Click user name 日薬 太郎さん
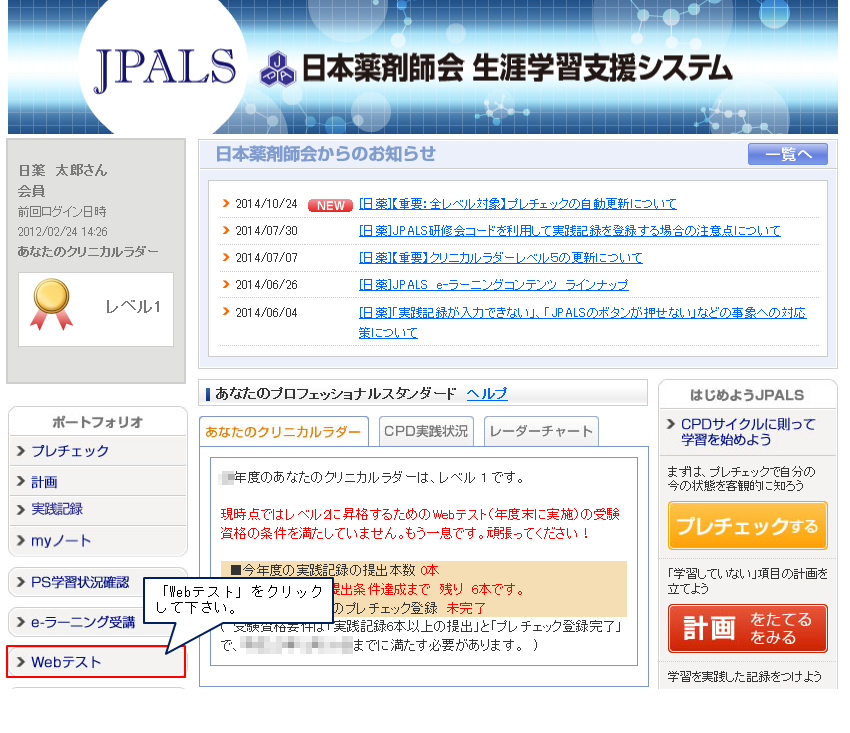The width and height of the screenshot is (850, 733). pos(62,170)
